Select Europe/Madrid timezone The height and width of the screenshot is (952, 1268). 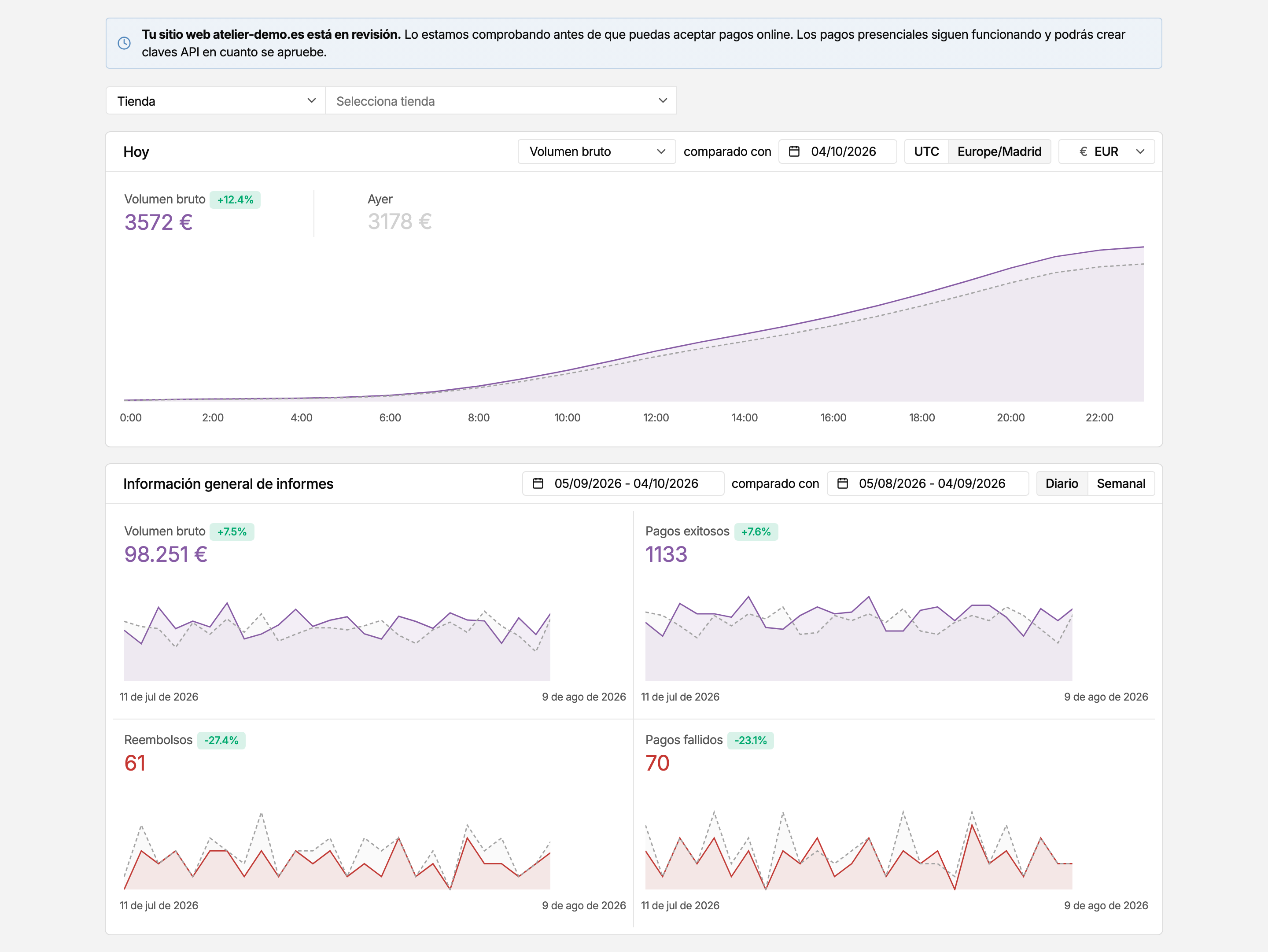point(999,151)
